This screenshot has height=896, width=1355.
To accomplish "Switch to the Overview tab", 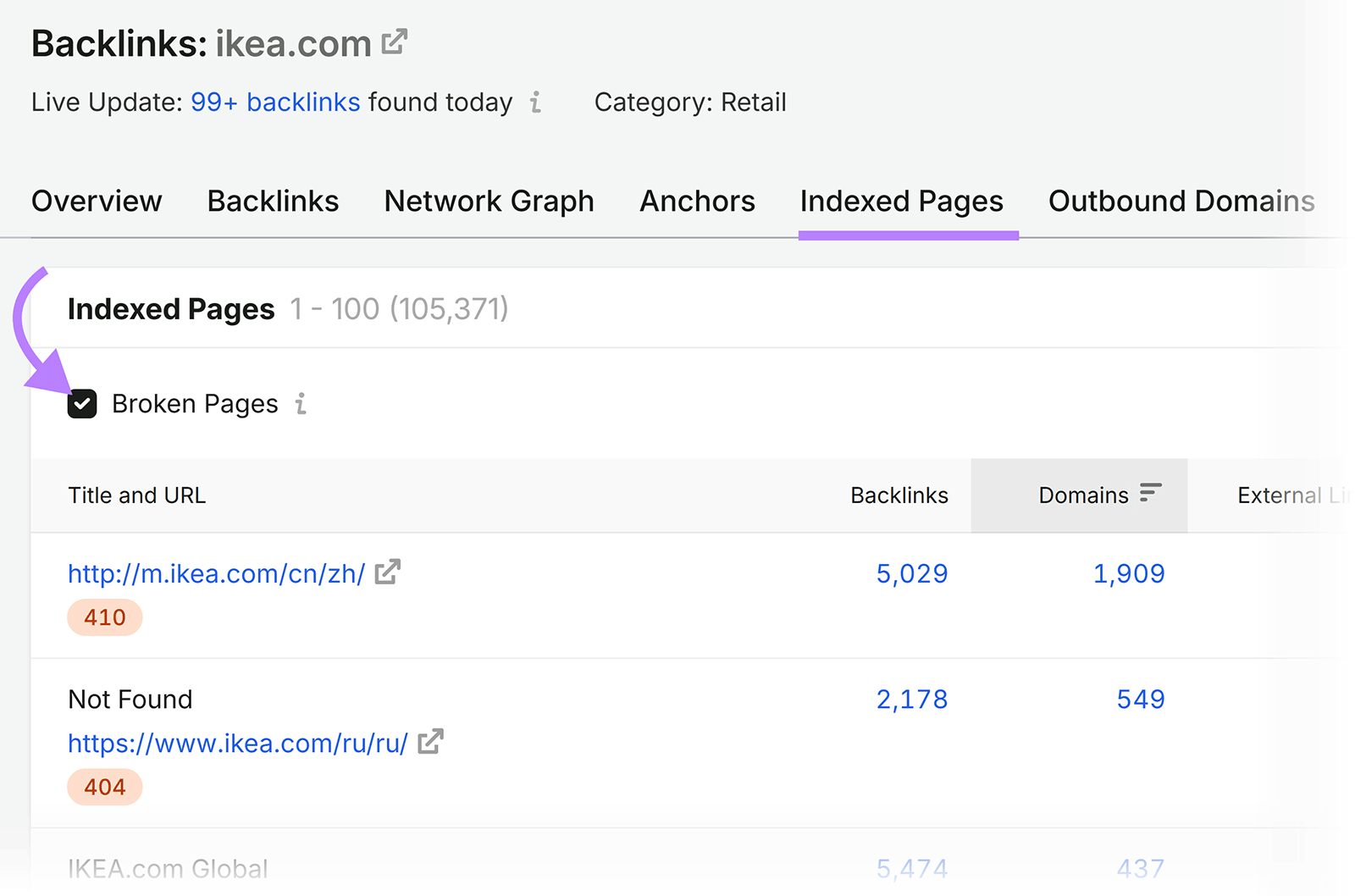I will 97,202.
